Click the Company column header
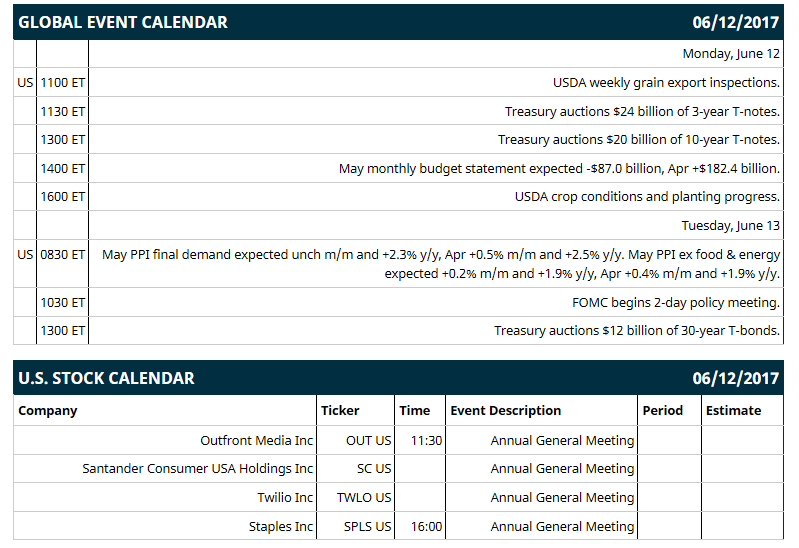The width and height of the screenshot is (799, 548). click(x=47, y=411)
